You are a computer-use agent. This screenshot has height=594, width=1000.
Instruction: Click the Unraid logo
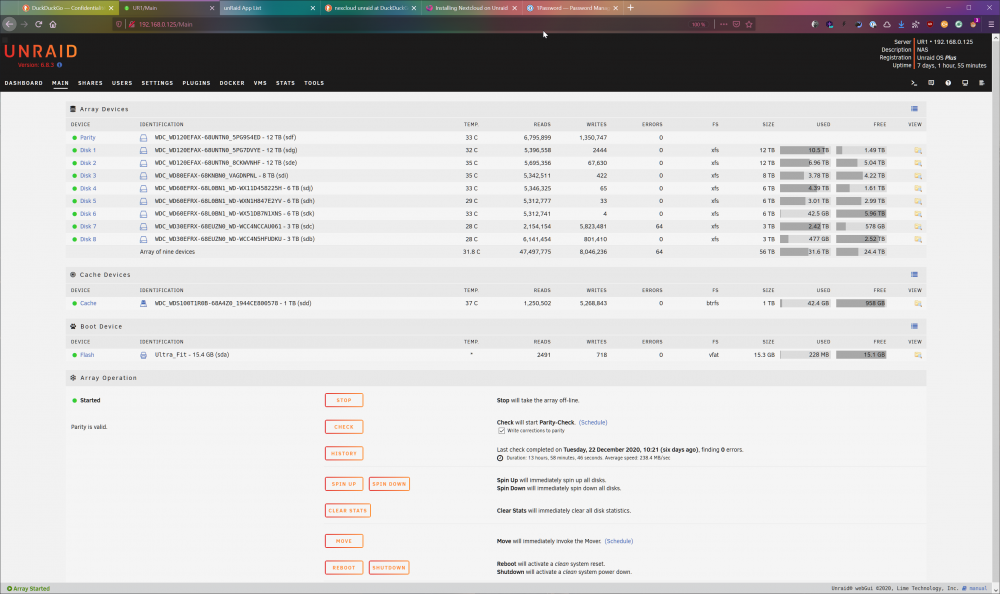(41, 51)
